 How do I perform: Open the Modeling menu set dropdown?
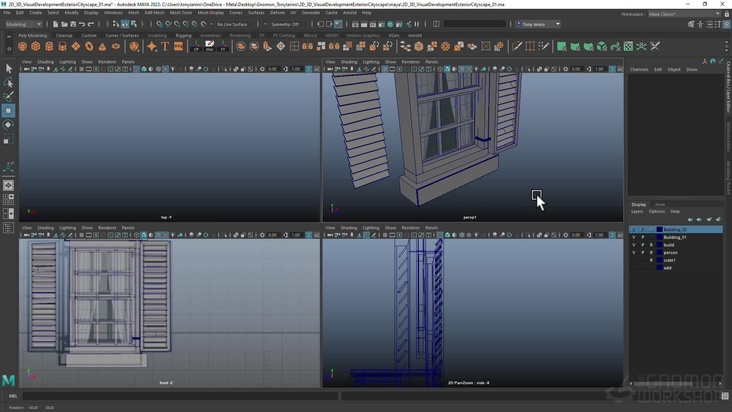(x=23, y=24)
